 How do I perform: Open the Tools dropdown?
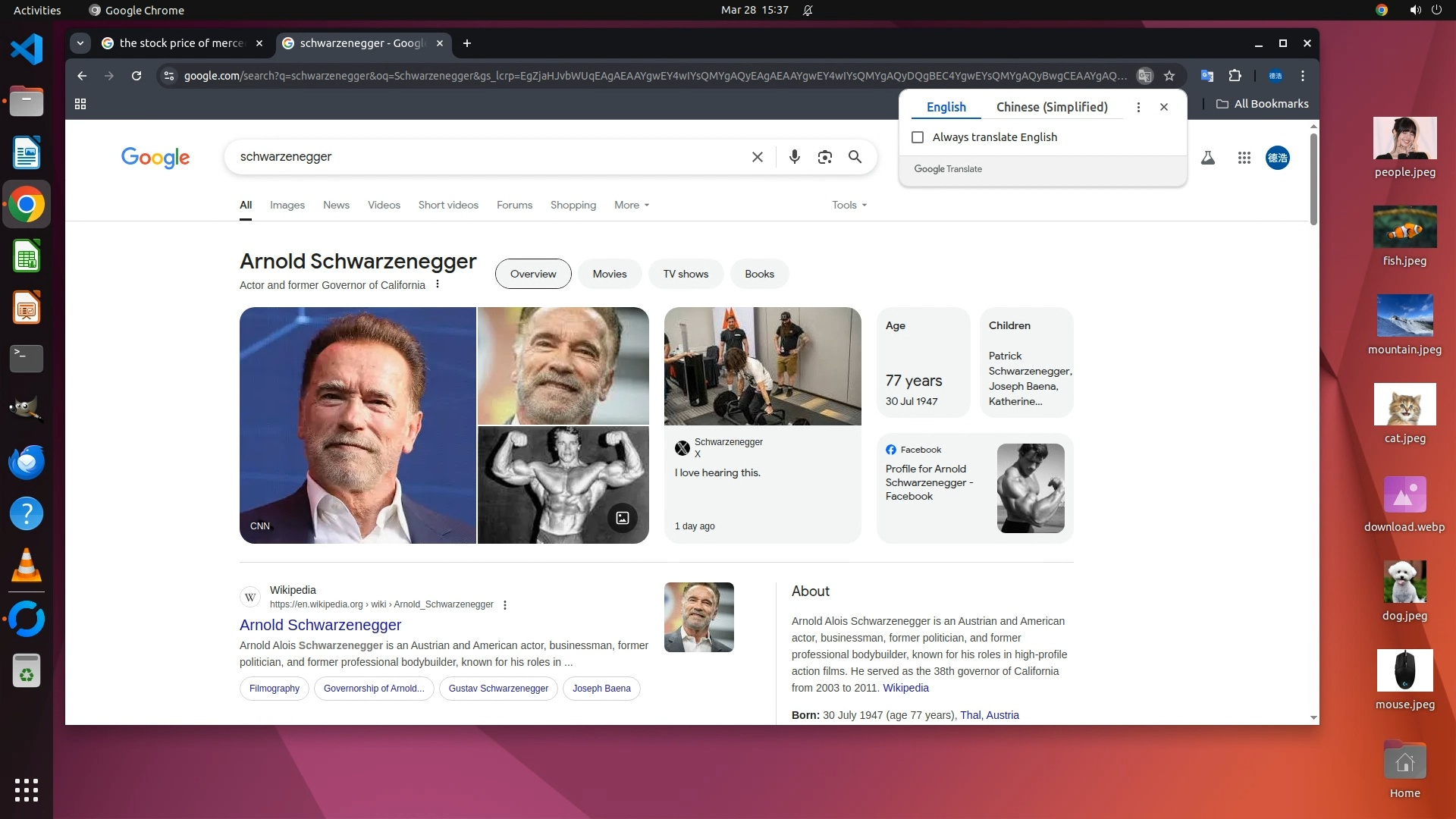pos(849,205)
